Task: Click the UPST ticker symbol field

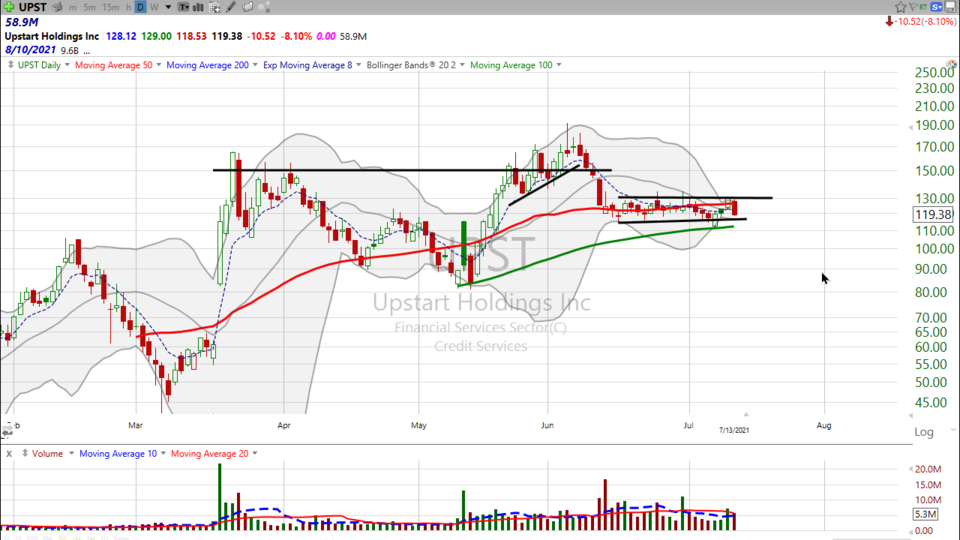Action: pos(32,7)
